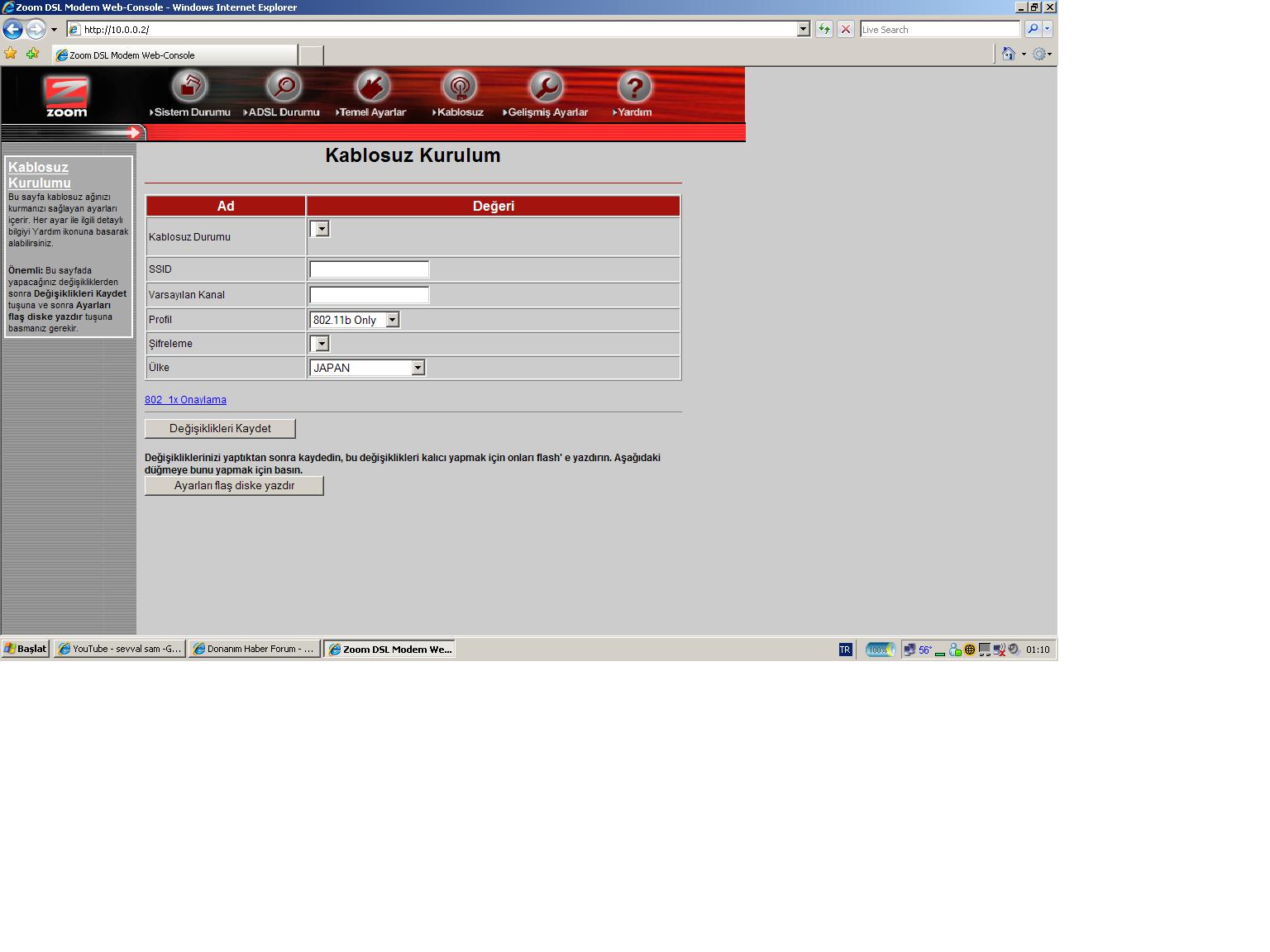This screenshot has height=952, width=1270.
Task: Open the Başlat start menu
Action: coord(26,649)
